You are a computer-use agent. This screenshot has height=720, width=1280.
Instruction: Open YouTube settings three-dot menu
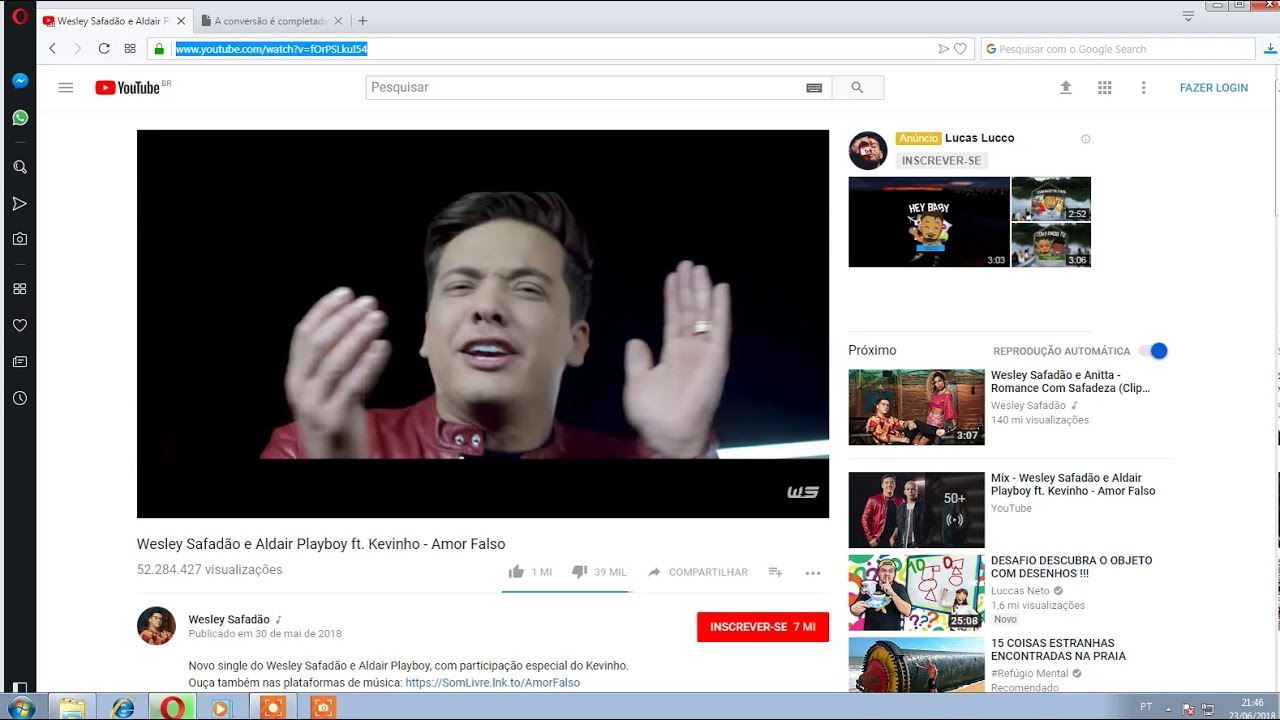tap(1144, 88)
